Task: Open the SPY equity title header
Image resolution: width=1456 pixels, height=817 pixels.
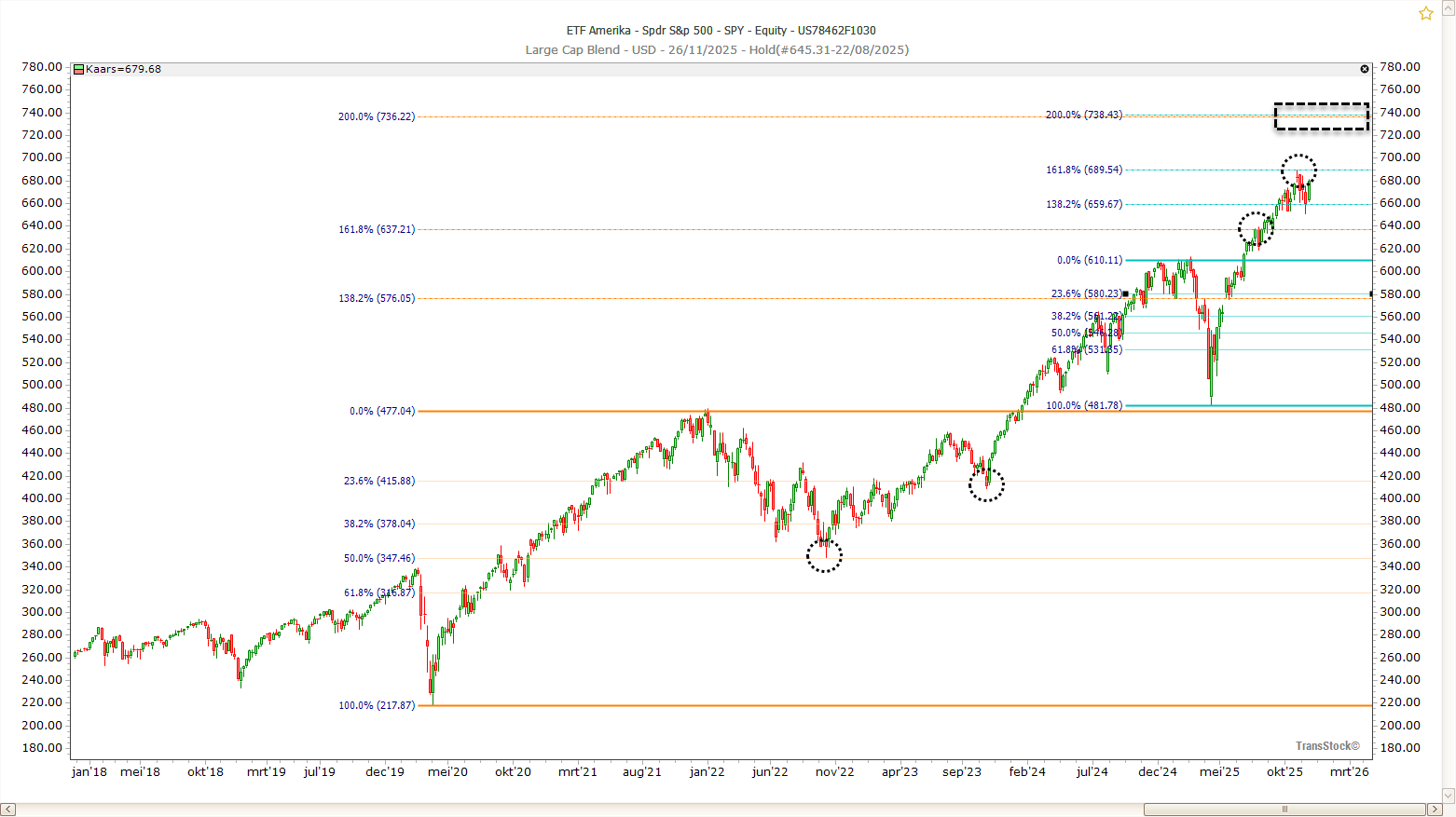Action: coord(719,30)
